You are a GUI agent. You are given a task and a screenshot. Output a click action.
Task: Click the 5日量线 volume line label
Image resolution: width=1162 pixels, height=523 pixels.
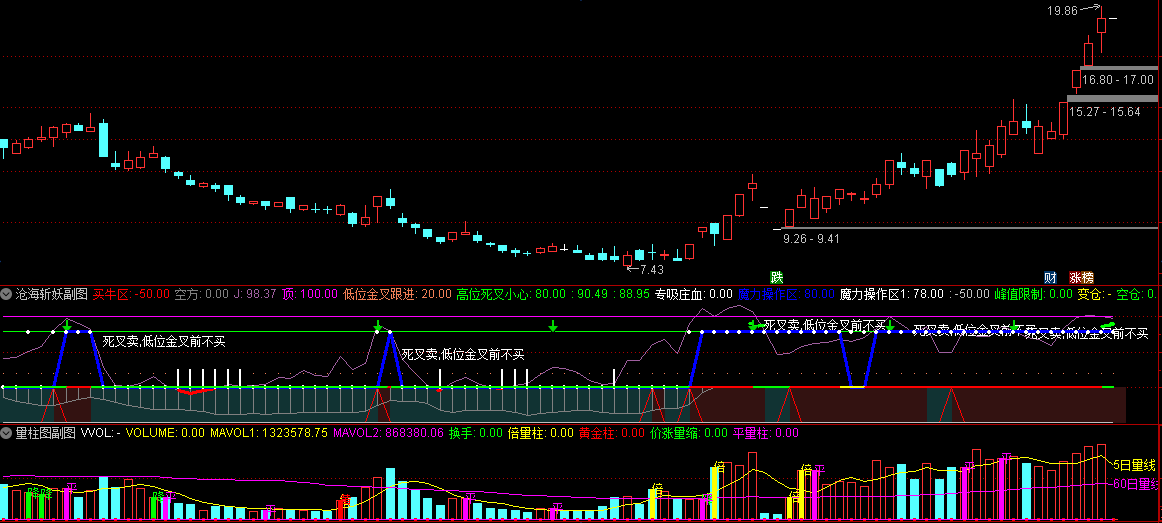coord(1135,465)
